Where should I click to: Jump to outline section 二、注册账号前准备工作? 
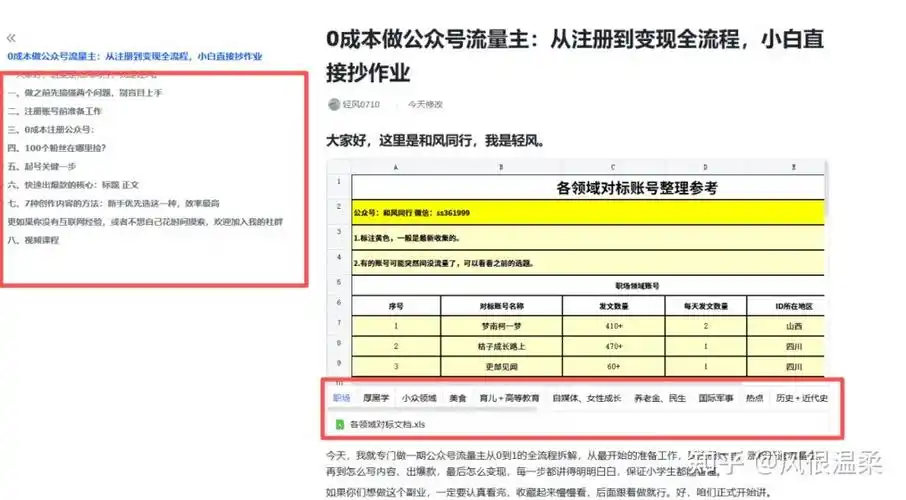(54, 111)
